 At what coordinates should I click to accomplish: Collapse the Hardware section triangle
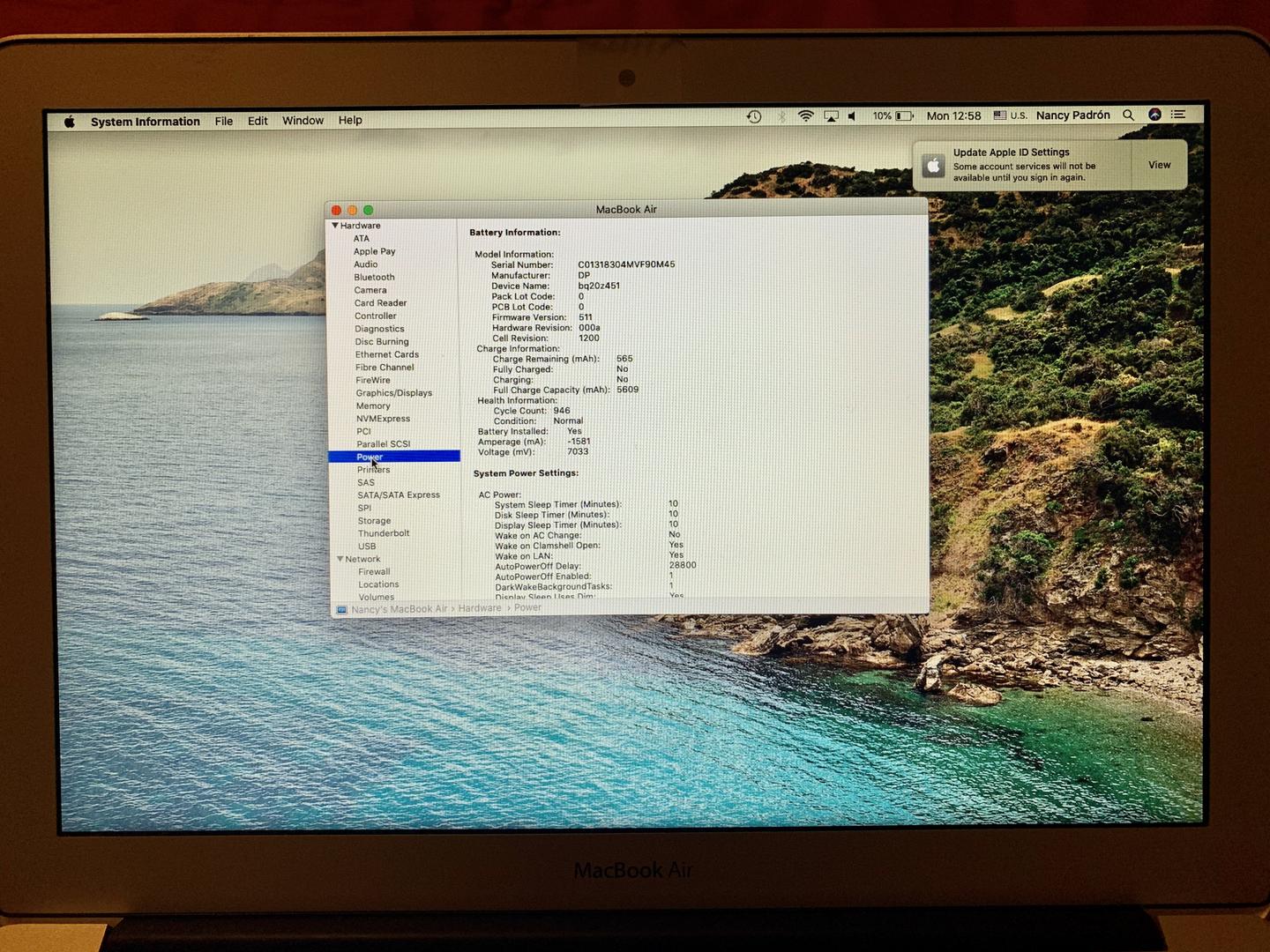tap(335, 226)
